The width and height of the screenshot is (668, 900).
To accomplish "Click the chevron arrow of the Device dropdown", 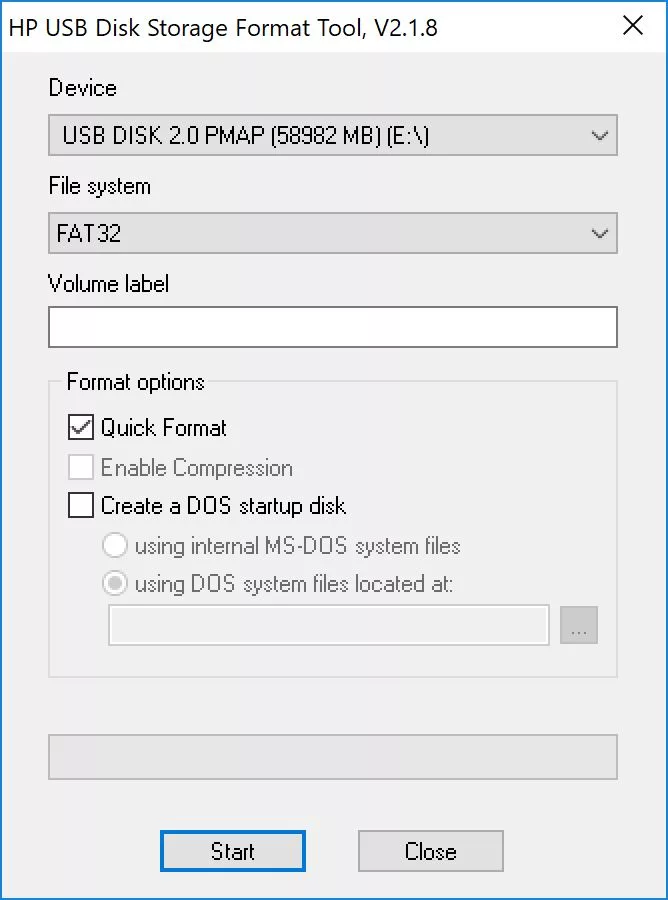I will click(599, 135).
